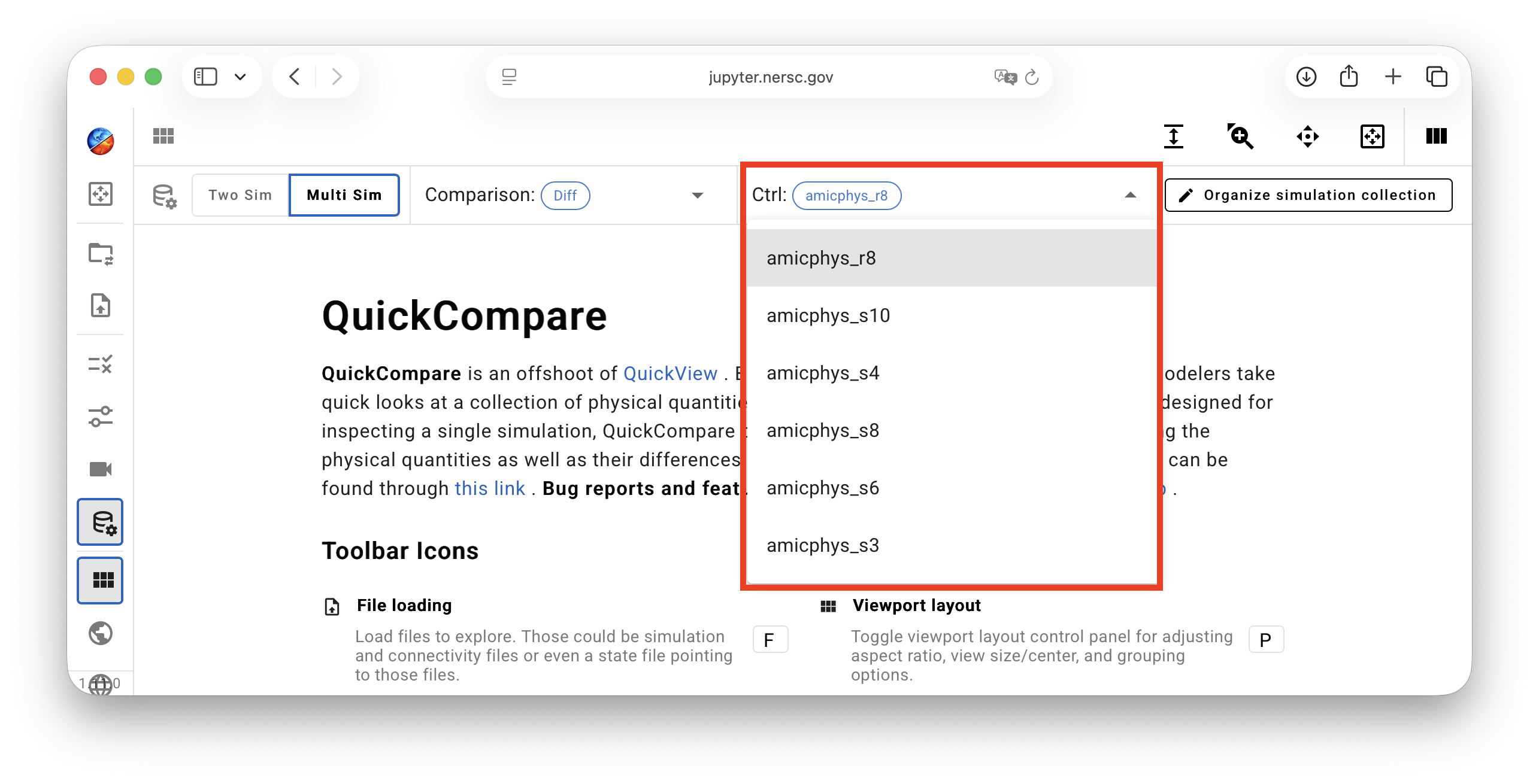Select the pan move arrows toolbar icon
This screenshot has height=784, width=1539.
[1308, 136]
